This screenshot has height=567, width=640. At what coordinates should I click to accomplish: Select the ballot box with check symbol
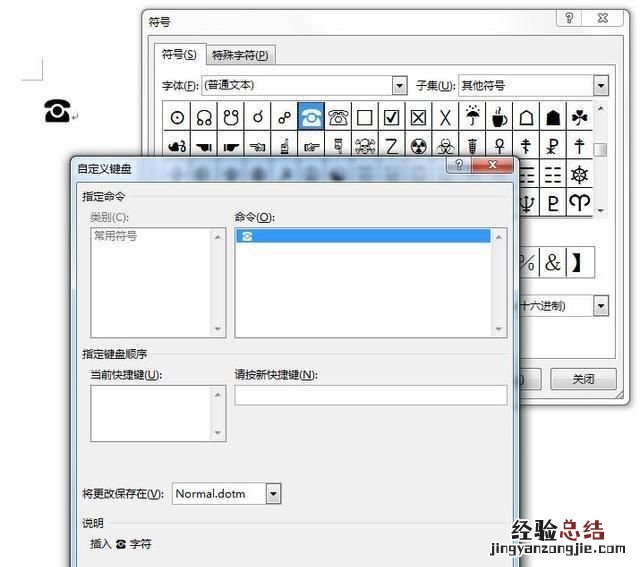[392, 117]
